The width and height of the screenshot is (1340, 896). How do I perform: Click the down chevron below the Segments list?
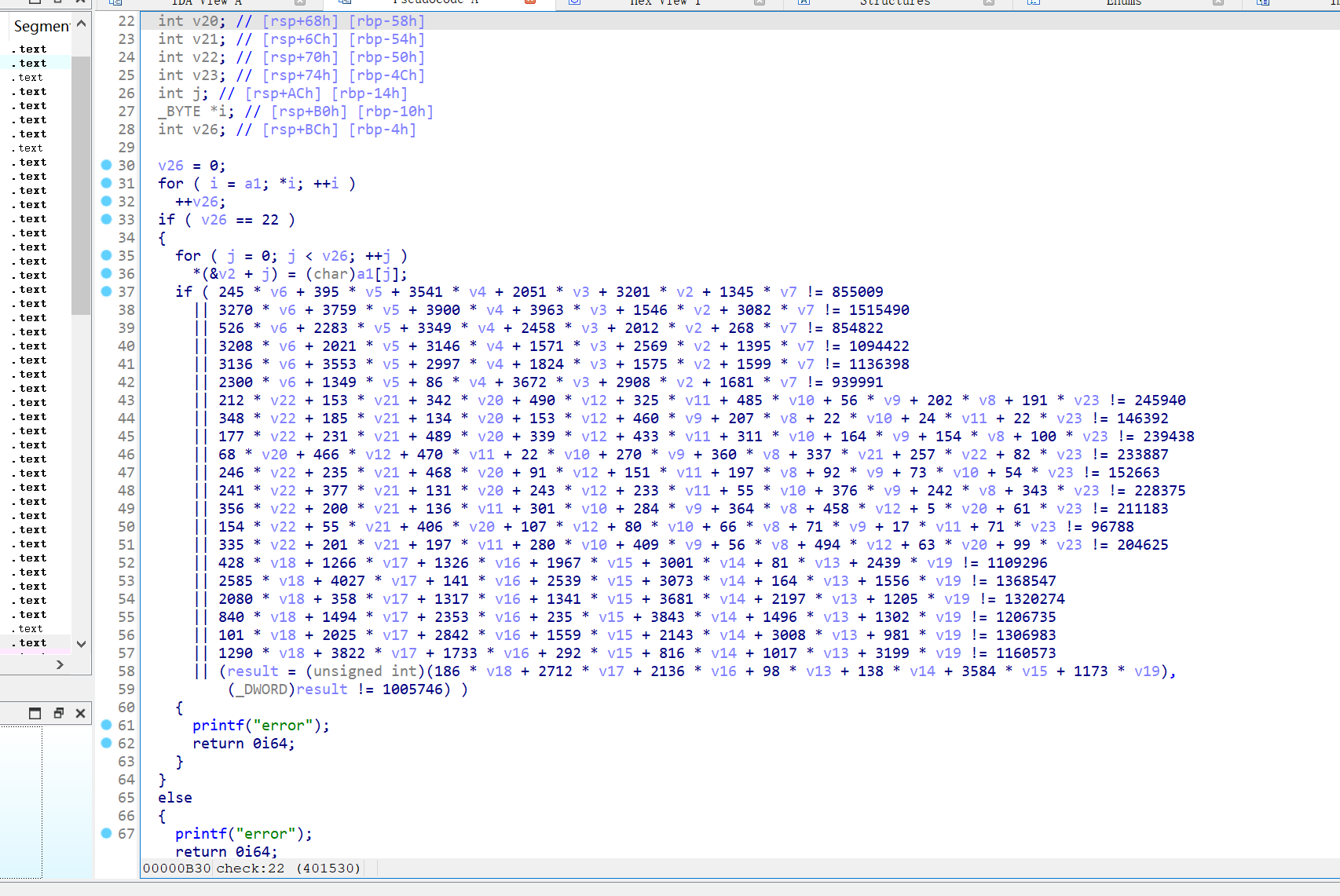point(81,644)
